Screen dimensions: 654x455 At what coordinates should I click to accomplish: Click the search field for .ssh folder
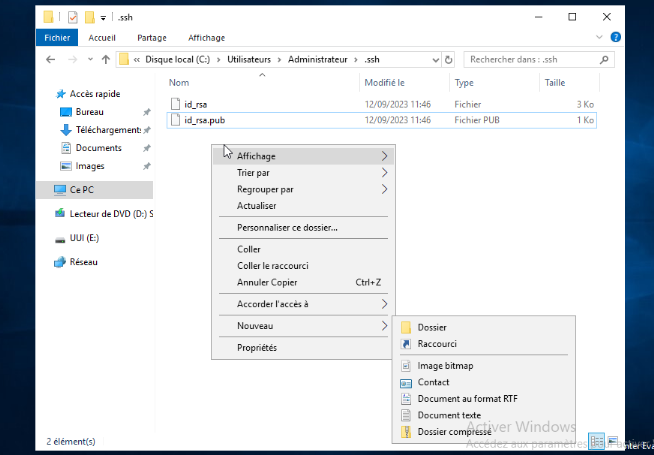point(530,59)
